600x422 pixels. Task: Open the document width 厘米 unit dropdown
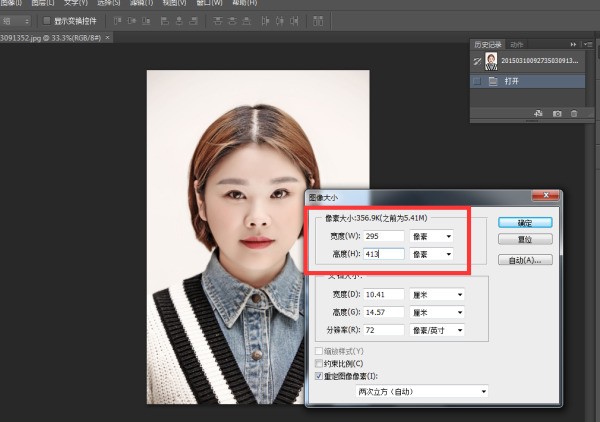coord(437,294)
